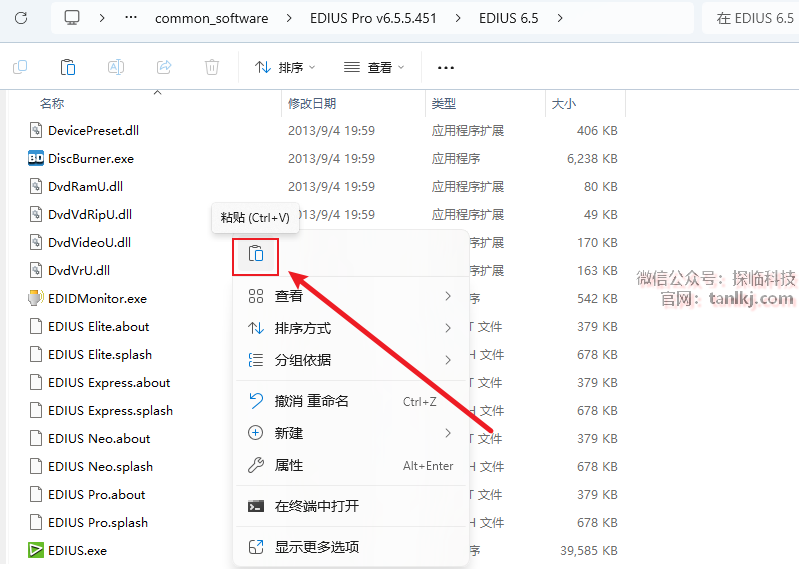
Task: Click the Delete trash toolbar icon
Action: coord(212,67)
